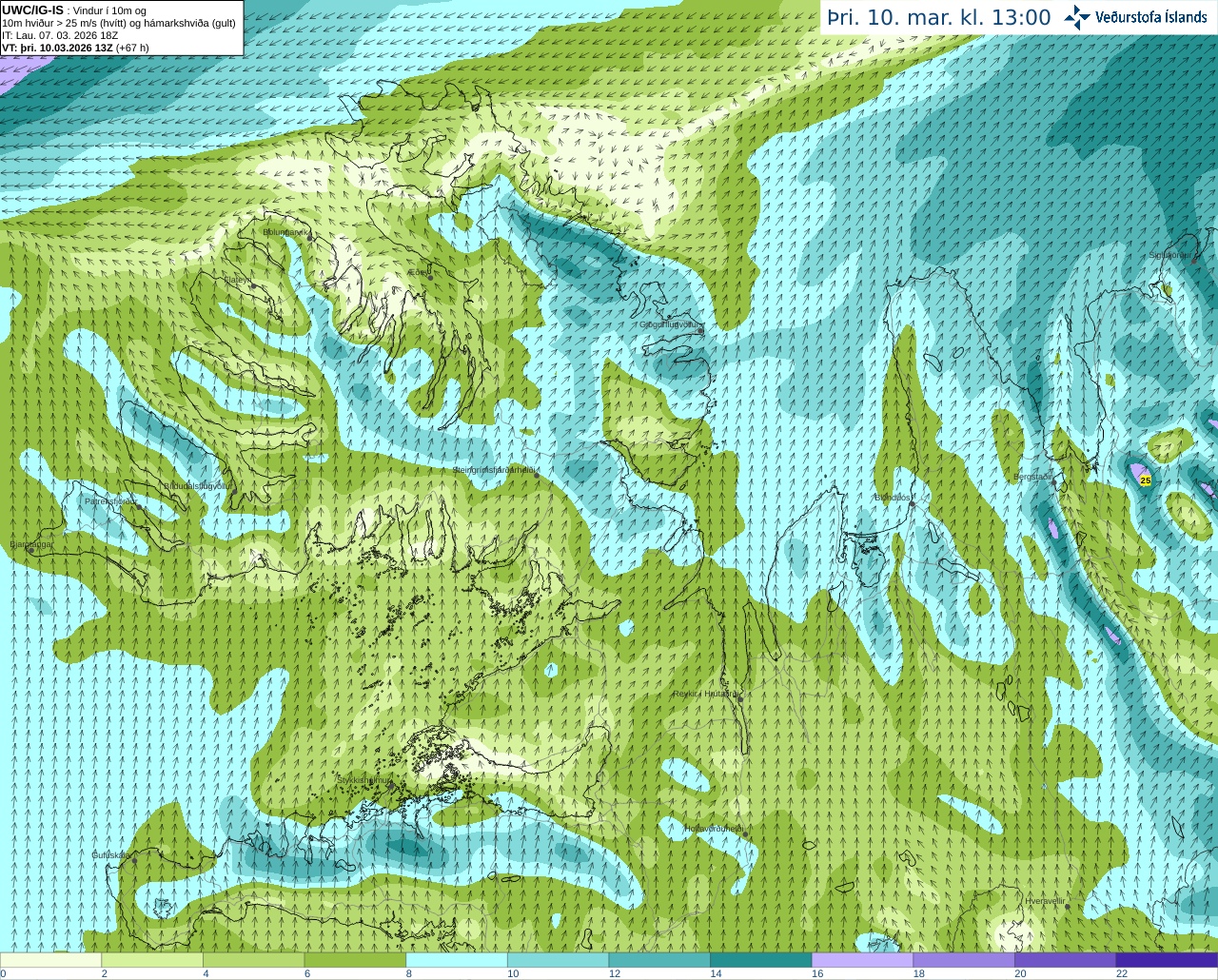This screenshot has height=980, width=1218.
Task: Click the 4–6 m/s legend swatch
Action: [x=253, y=959]
